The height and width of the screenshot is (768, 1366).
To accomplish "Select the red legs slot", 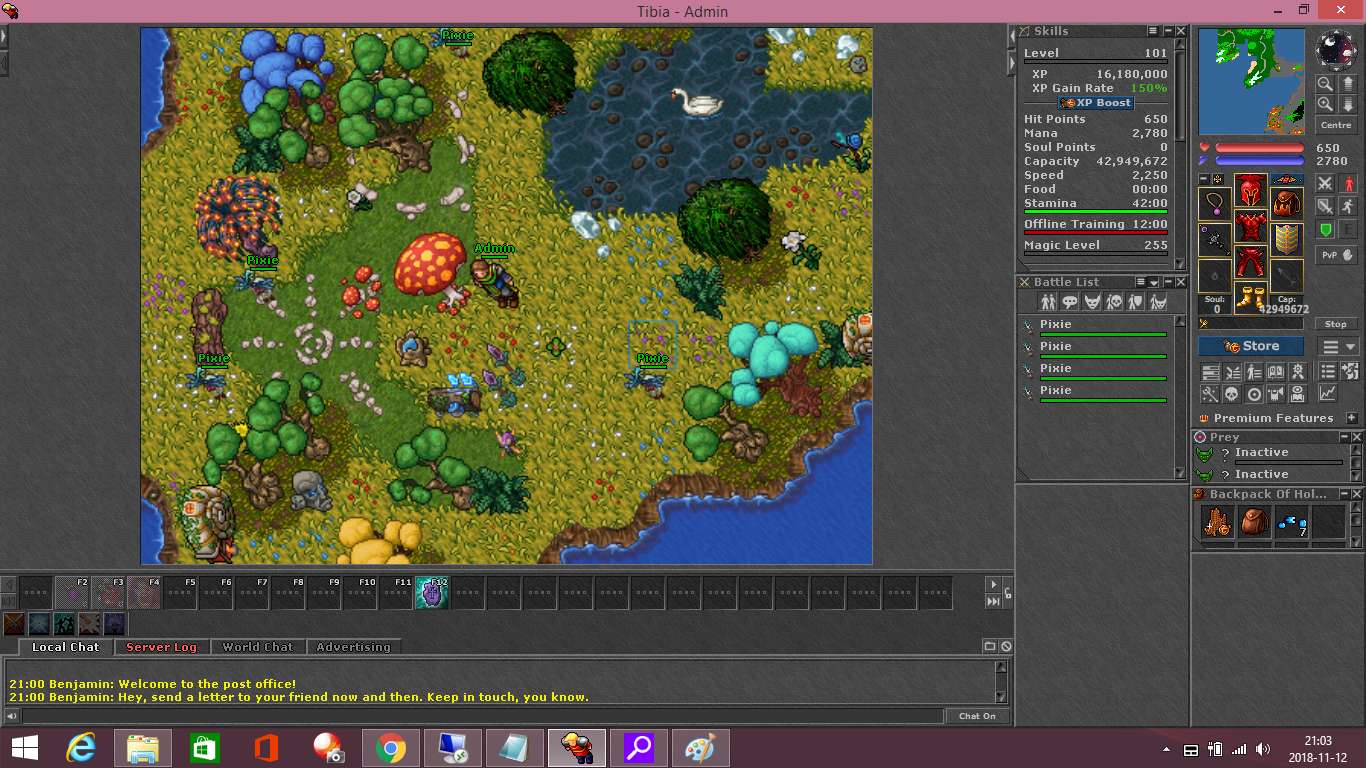I will click(x=1251, y=261).
